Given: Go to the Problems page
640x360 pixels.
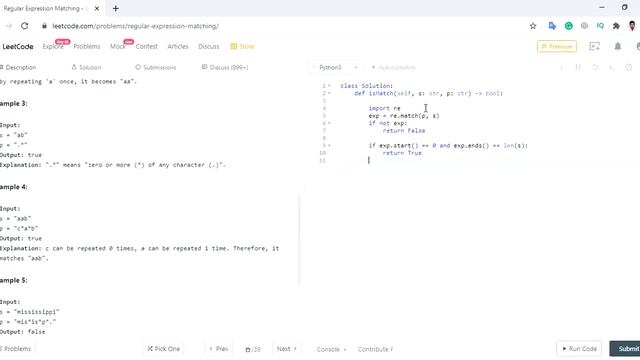Looking at the screenshot, I should click(x=87, y=47).
